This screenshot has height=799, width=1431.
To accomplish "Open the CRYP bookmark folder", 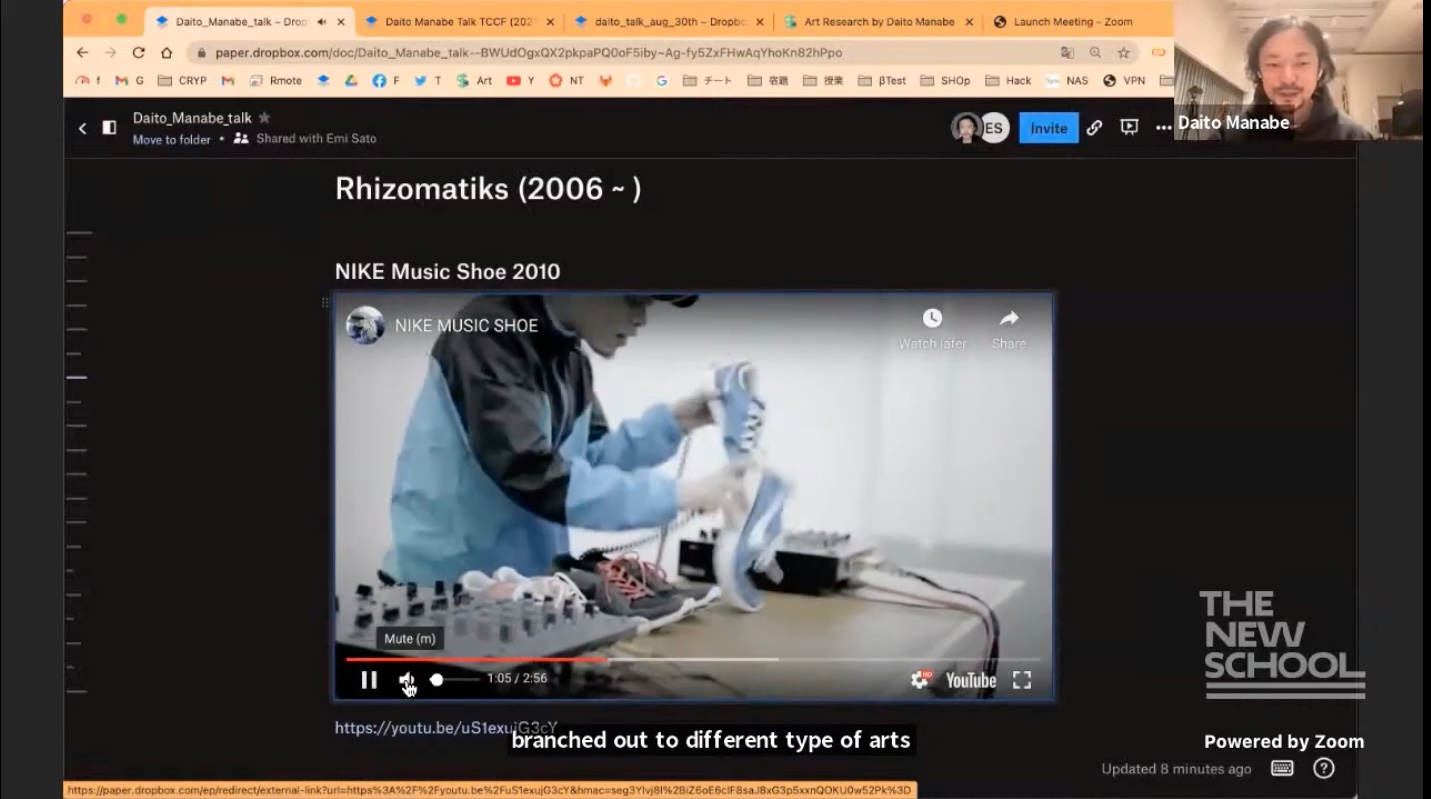I will (x=182, y=81).
